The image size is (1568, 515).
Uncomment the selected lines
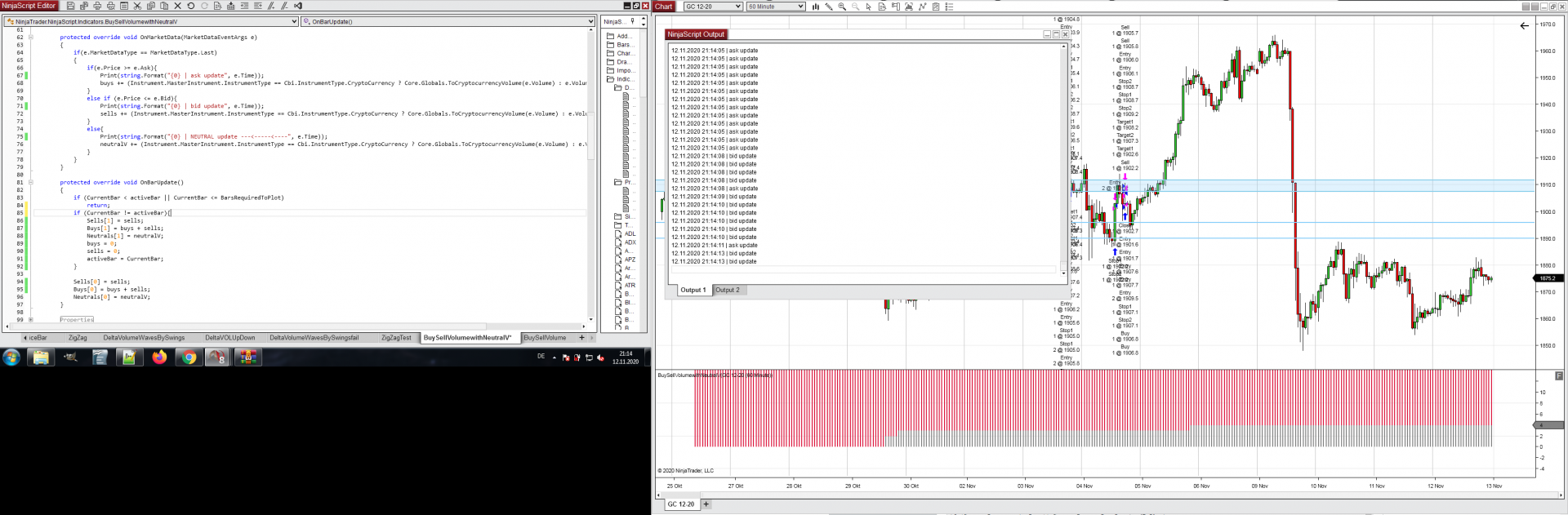(284, 6)
